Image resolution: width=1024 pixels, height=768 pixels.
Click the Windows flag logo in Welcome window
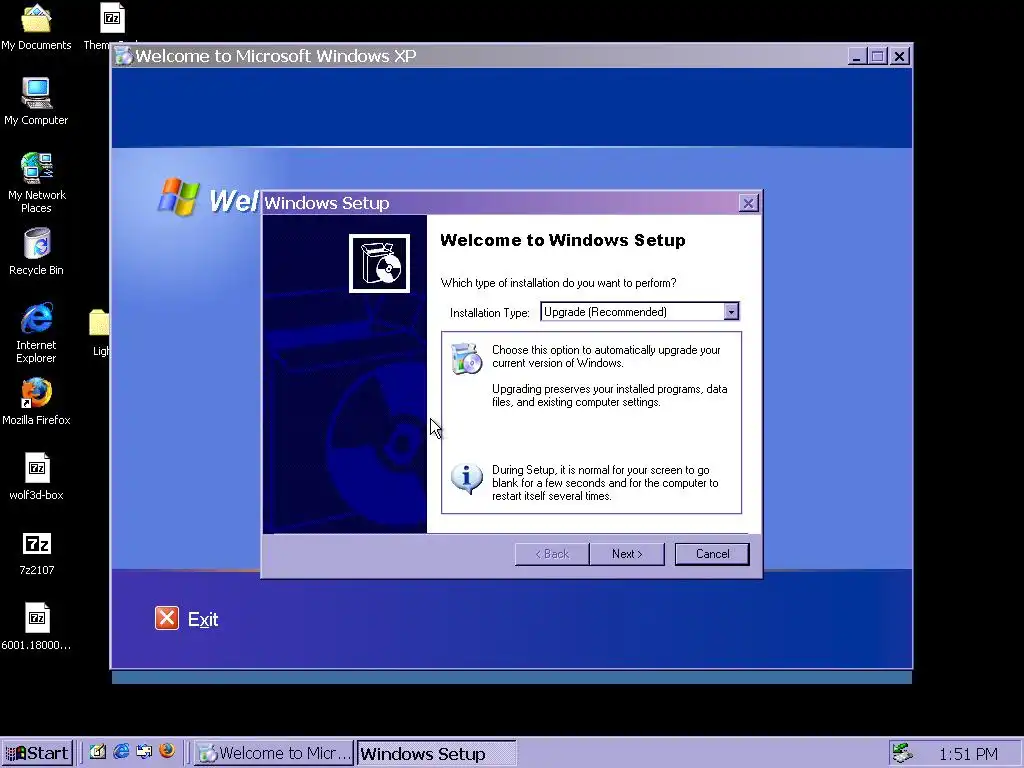pyautogui.click(x=178, y=197)
